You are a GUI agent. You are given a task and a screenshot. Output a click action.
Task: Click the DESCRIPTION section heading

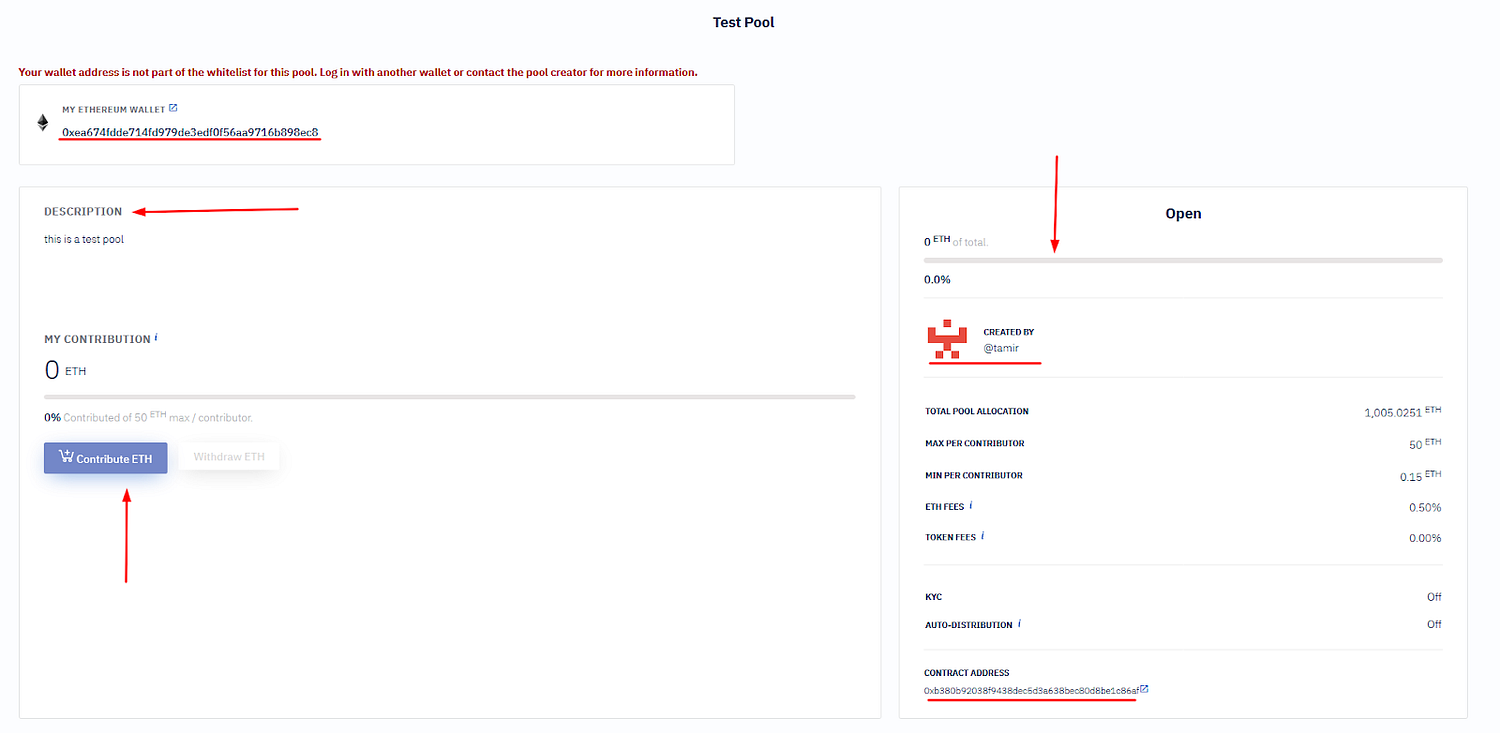[x=83, y=212]
